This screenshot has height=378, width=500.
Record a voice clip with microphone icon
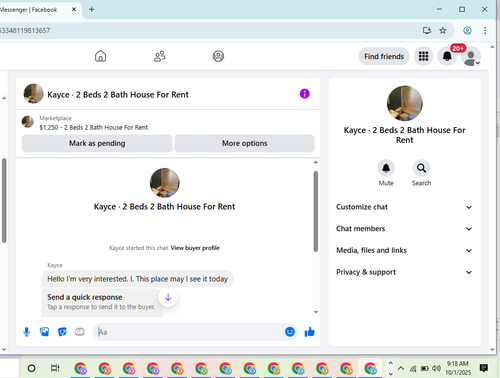tap(27, 332)
